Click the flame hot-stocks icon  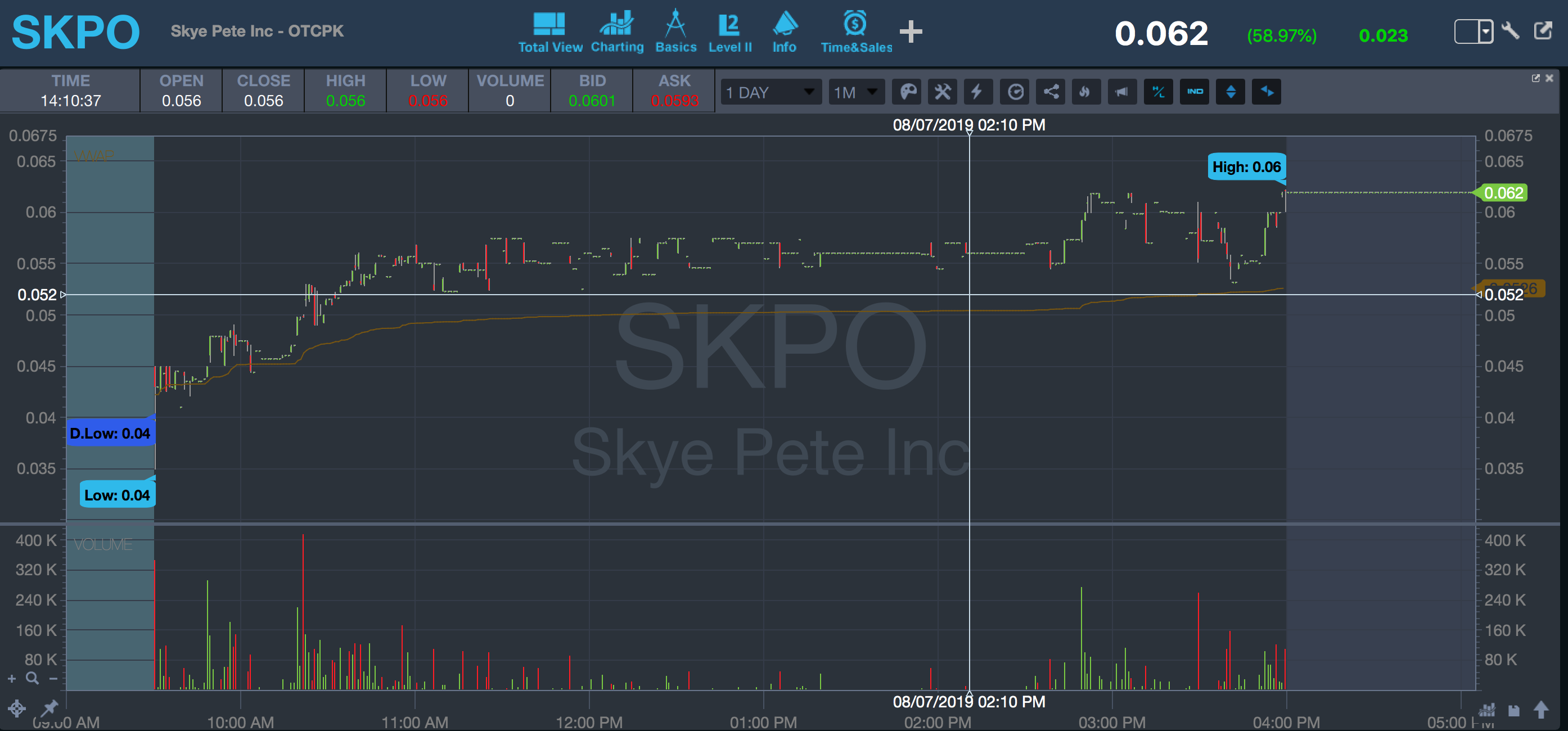click(1085, 92)
